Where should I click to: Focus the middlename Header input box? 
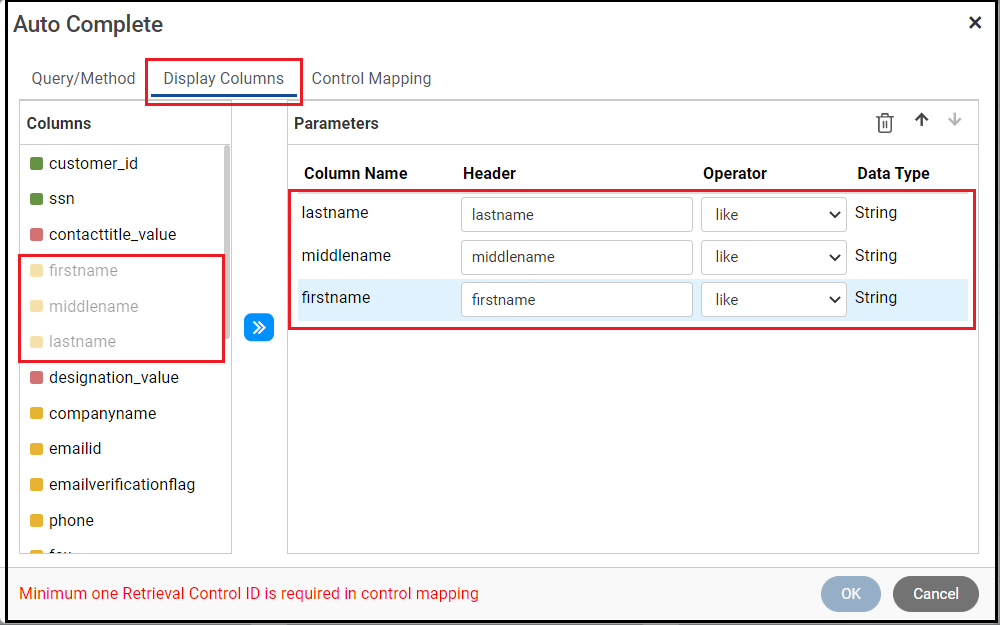(576, 257)
